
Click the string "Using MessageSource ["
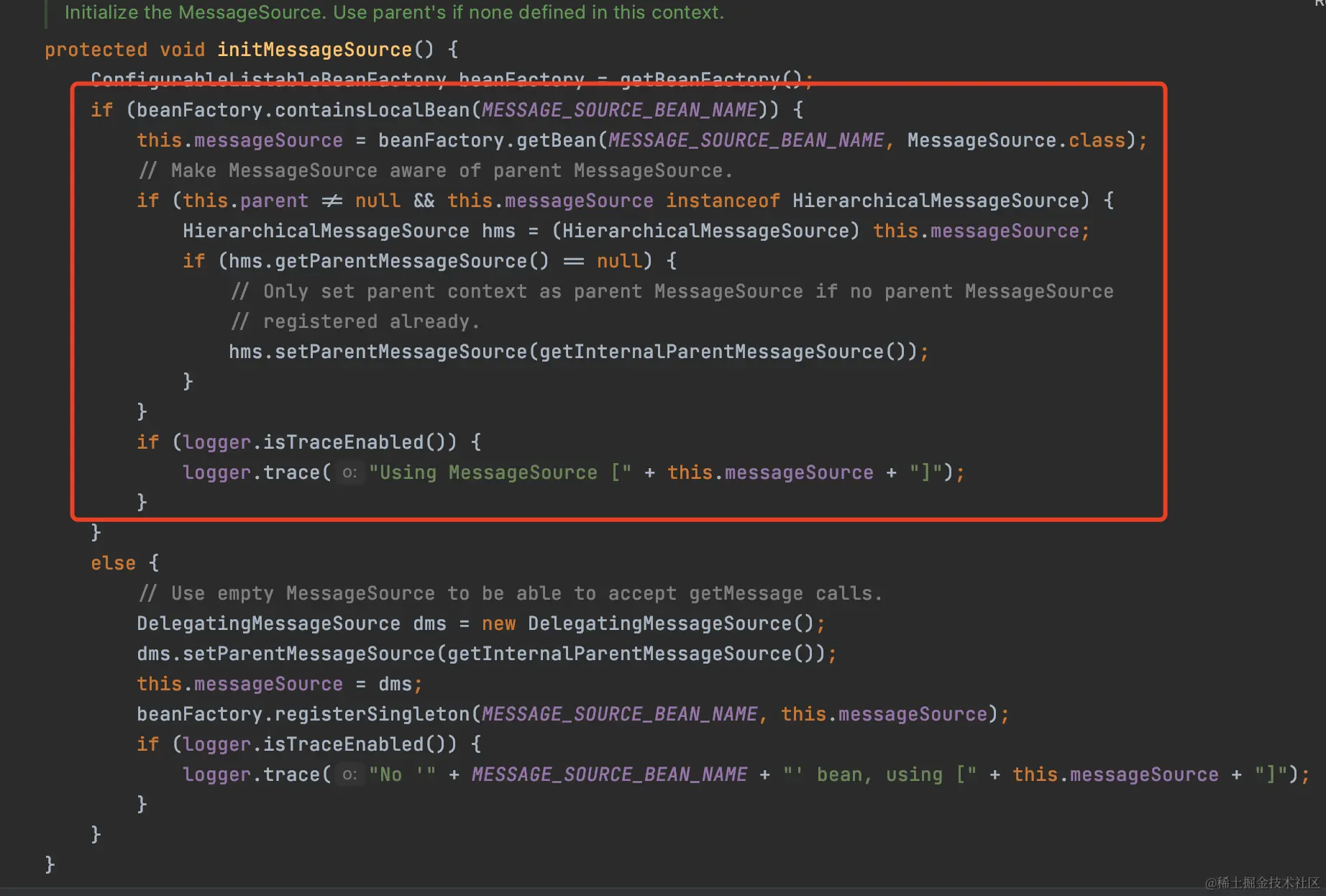pyautogui.click(x=500, y=472)
